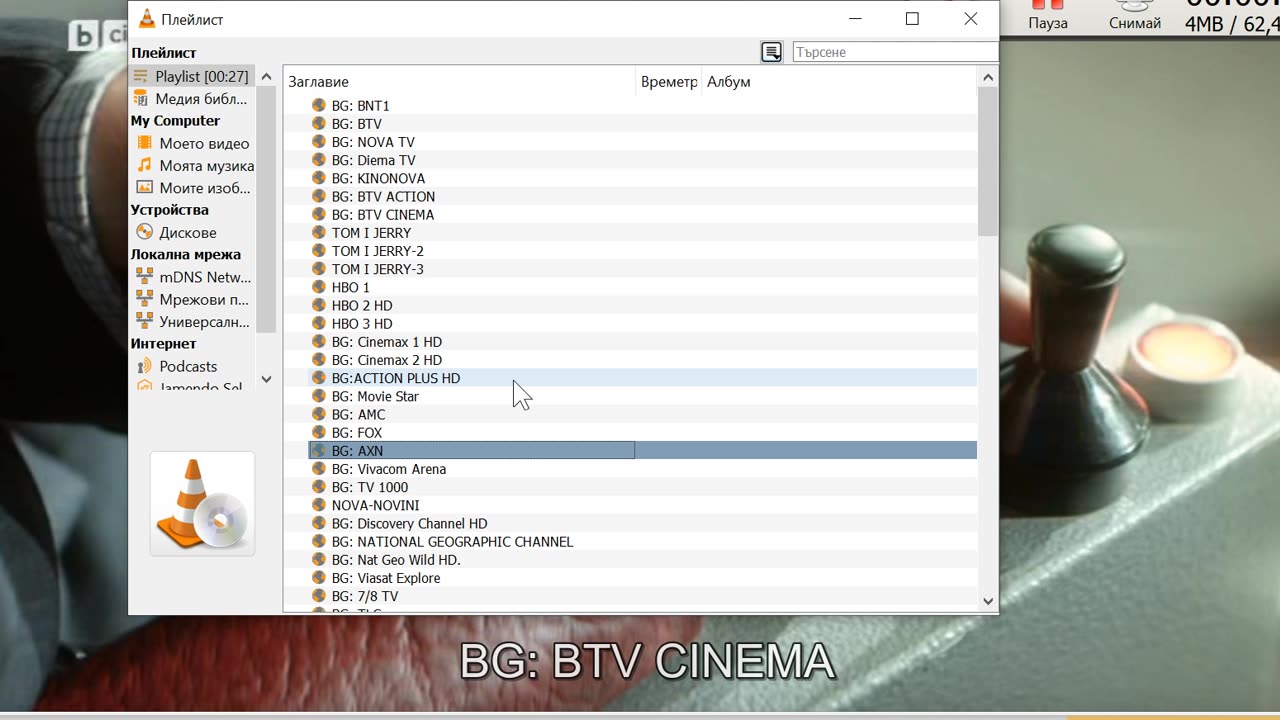Image resolution: width=1280 pixels, height=720 pixels.
Task: Select the Playlist [00:27] sidebar item
Action: click(192, 76)
